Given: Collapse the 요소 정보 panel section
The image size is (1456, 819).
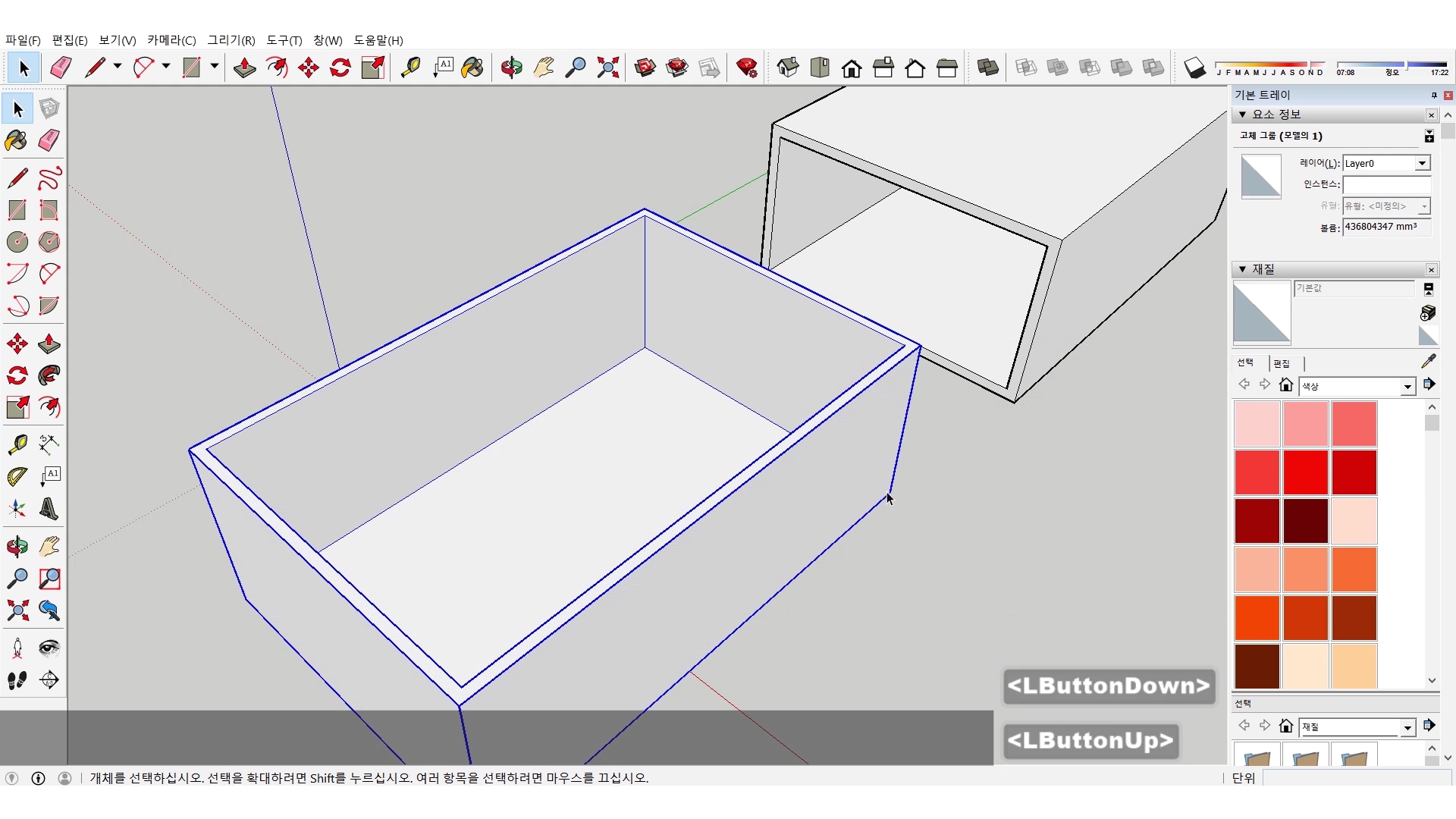Looking at the screenshot, I should [x=1242, y=115].
